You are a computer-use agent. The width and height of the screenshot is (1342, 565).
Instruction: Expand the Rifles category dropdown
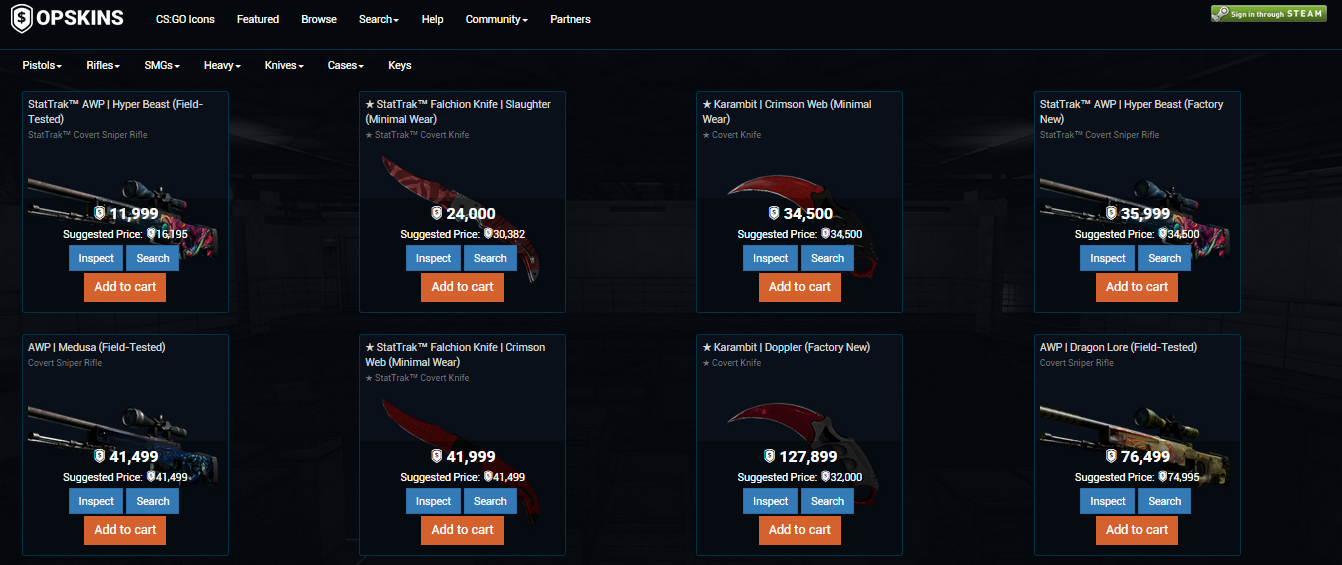(103, 65)
